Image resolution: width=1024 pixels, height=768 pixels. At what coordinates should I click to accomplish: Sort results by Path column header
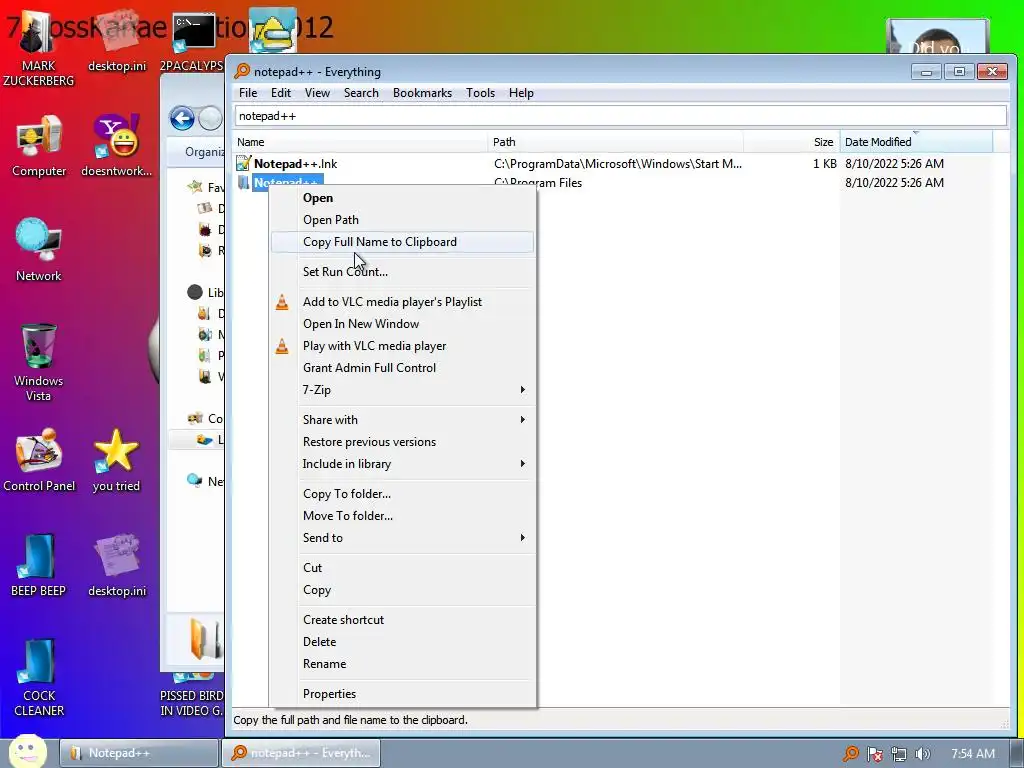[615, 142]
